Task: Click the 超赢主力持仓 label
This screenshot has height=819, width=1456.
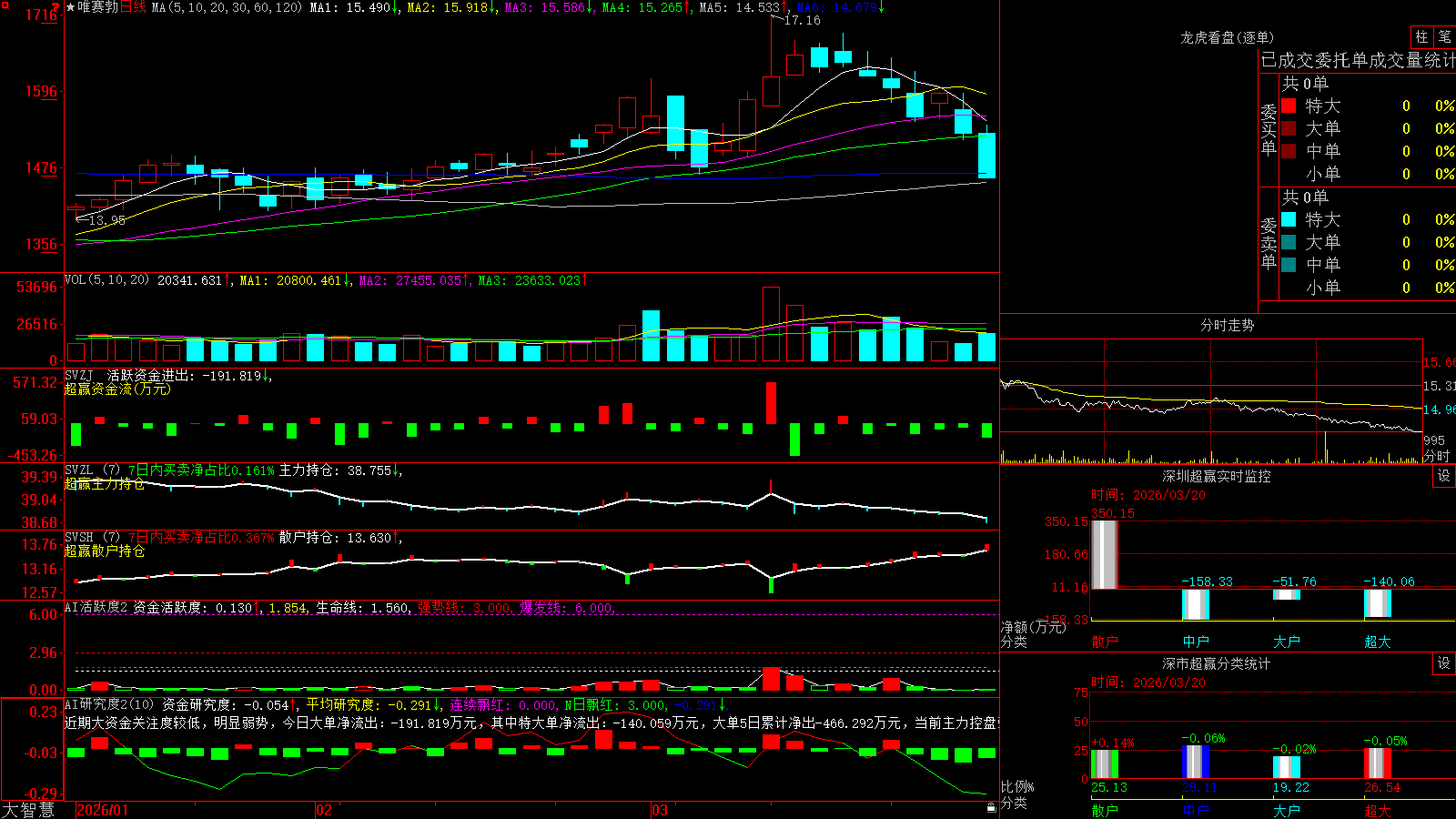Action: (105, 484)
